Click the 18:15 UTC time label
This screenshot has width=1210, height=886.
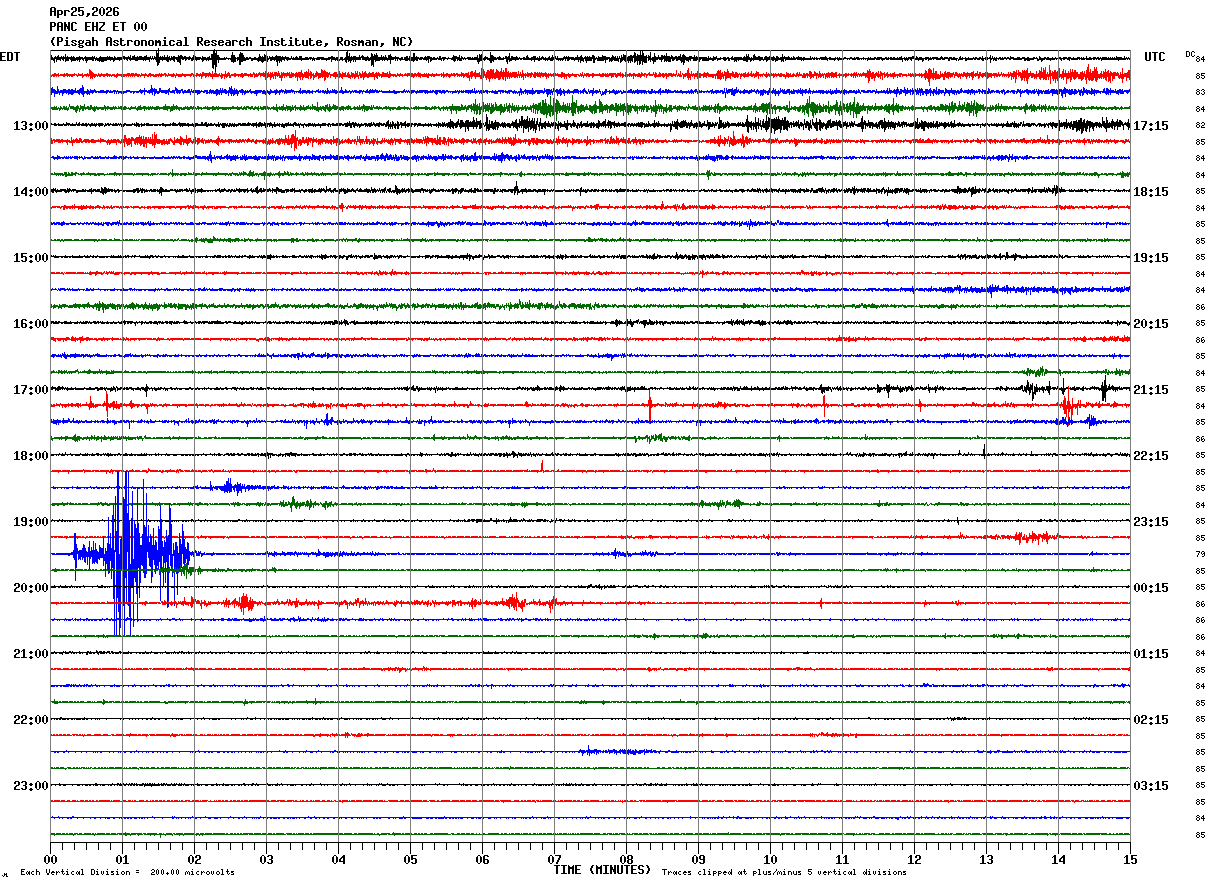(1150, 192)
